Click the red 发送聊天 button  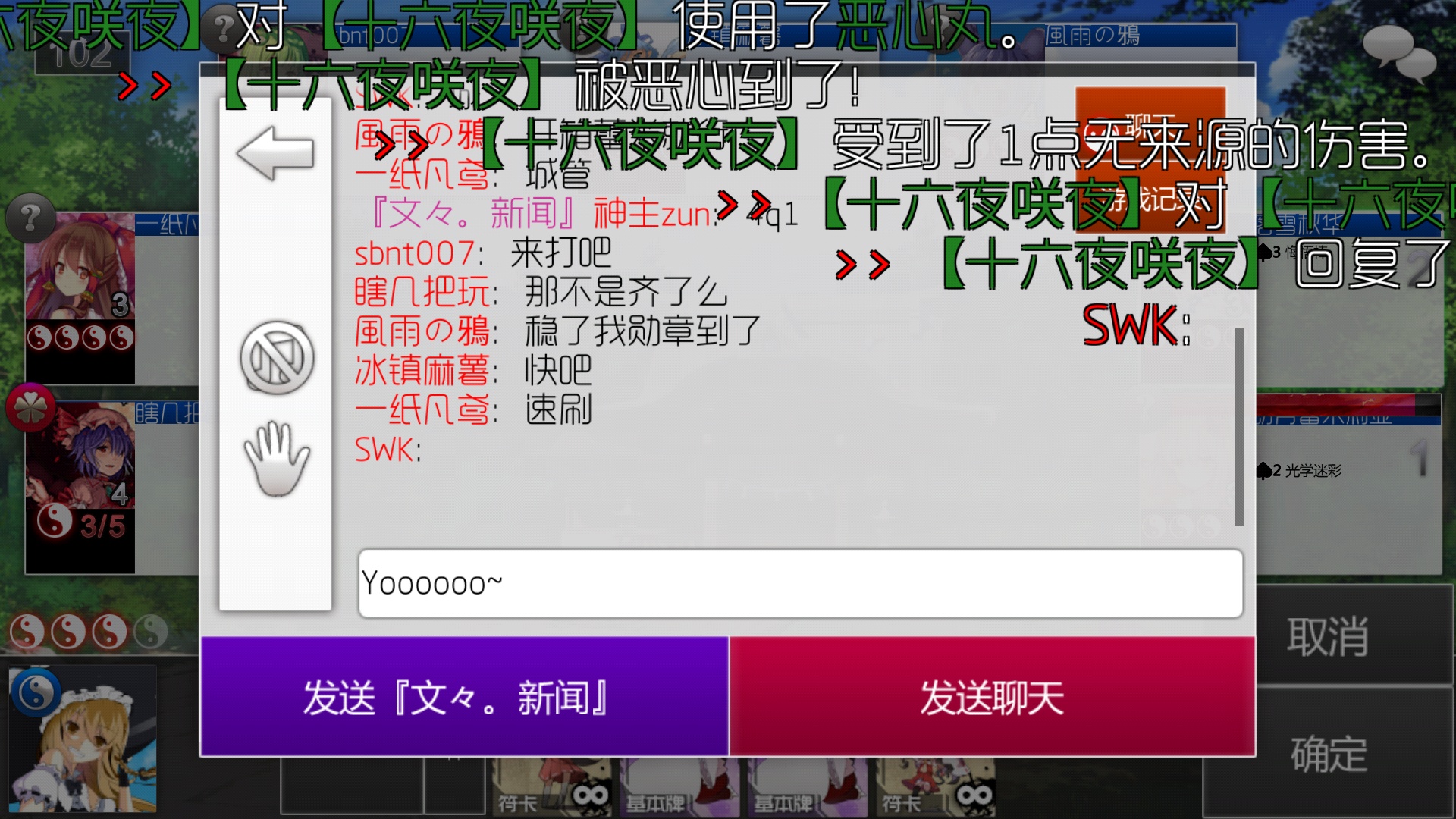(x=992, y=696)
